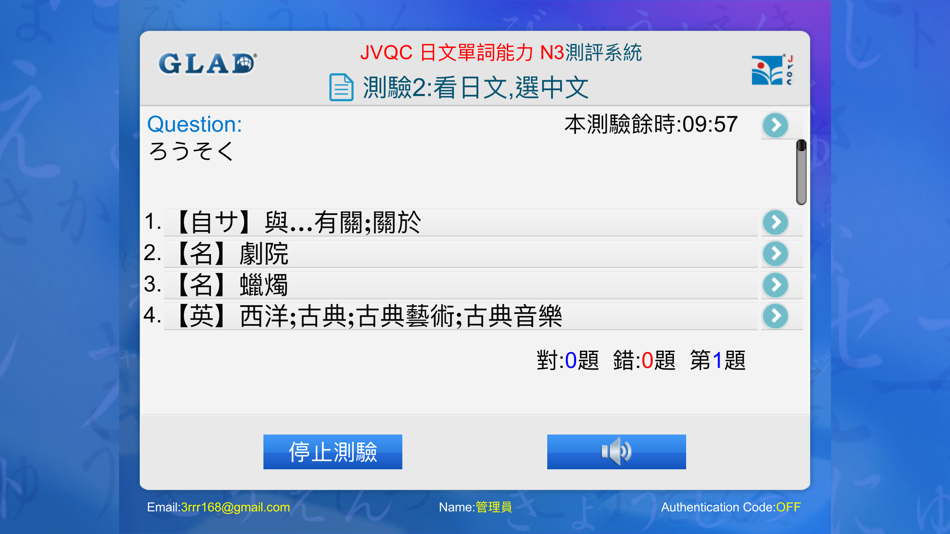Click the heading 測驗2:看日文,選中文
The width and height of the screenshot is (950, 534).
click(x=476, y=87)
